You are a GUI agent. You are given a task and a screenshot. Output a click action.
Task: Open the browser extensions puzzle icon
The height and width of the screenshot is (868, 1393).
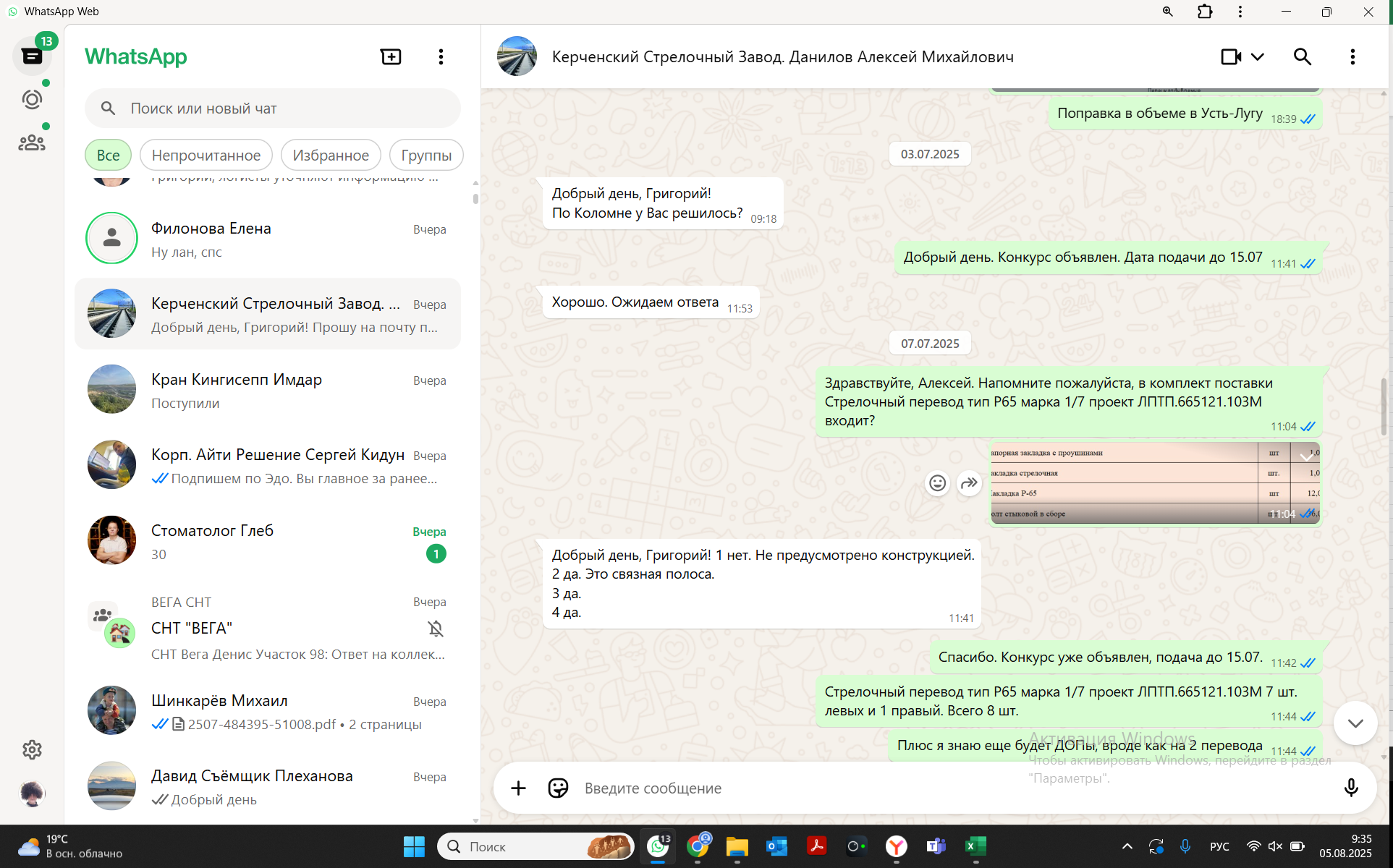click(x=1205, y=12)
